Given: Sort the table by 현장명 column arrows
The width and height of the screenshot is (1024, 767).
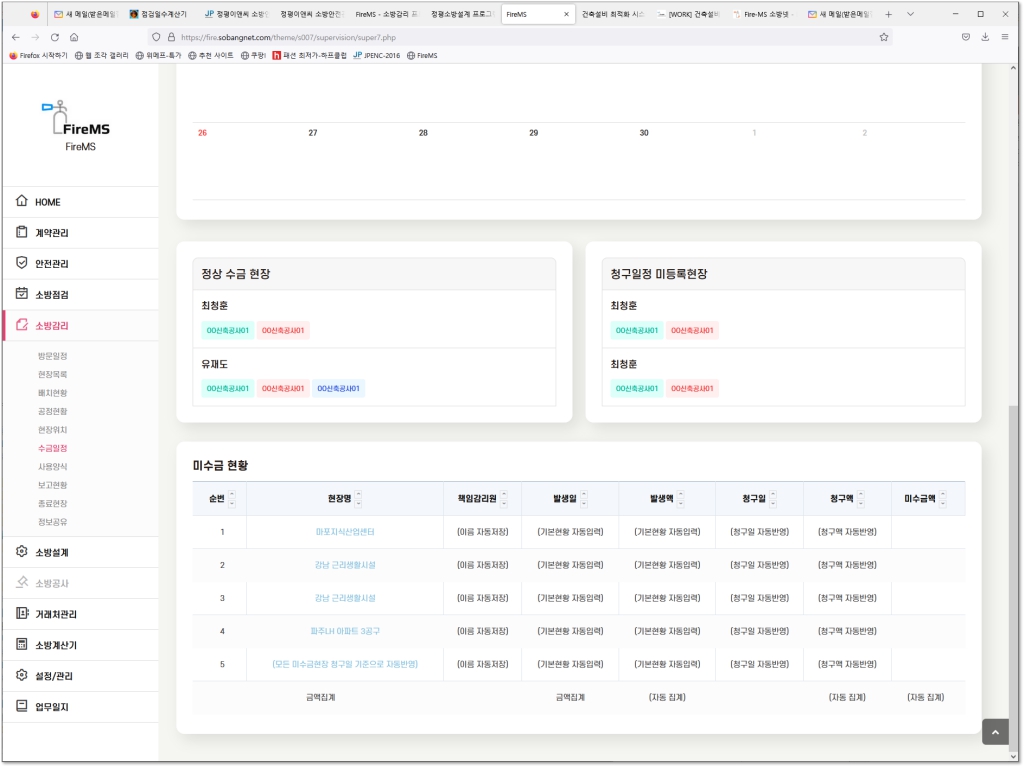Looking at the screenshot, I should point(359,498).
